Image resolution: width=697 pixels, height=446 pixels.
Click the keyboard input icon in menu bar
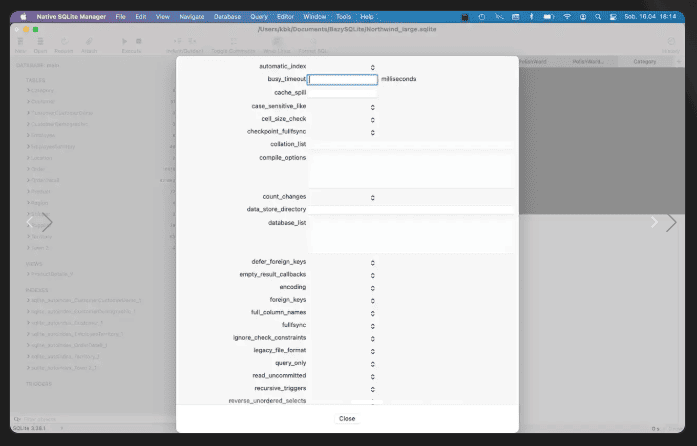point(515,16)
